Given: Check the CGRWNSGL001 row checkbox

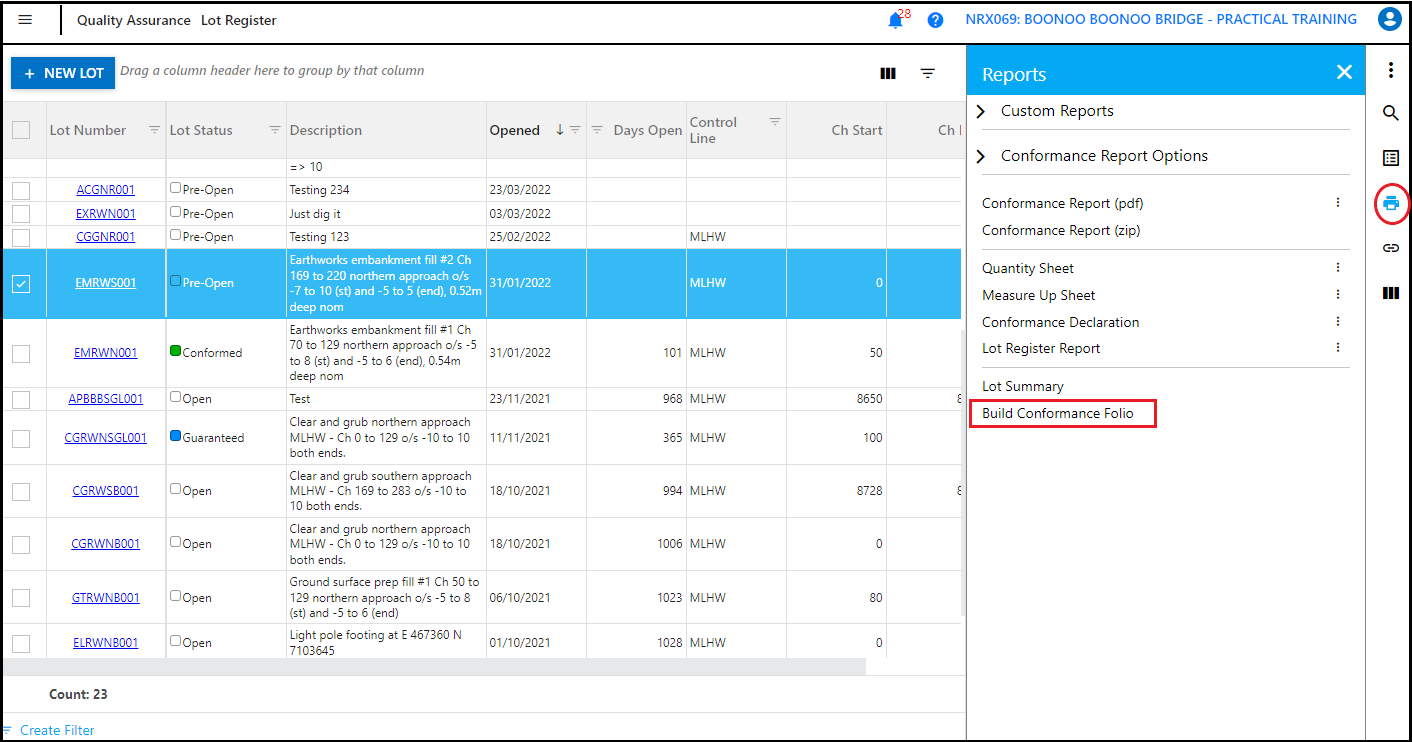Looking at the screenshot, I should pos(21,438).
